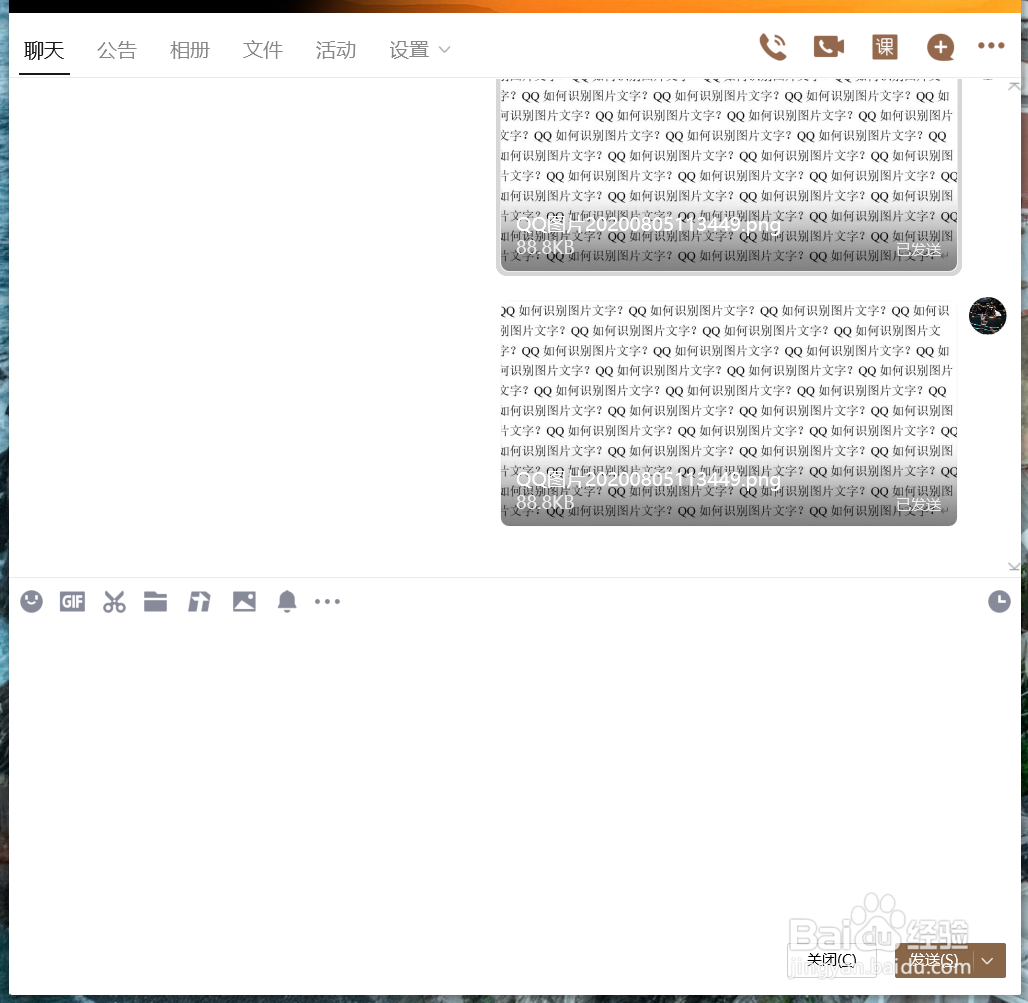
Task: Start a voice call
Action: (773, 46)
